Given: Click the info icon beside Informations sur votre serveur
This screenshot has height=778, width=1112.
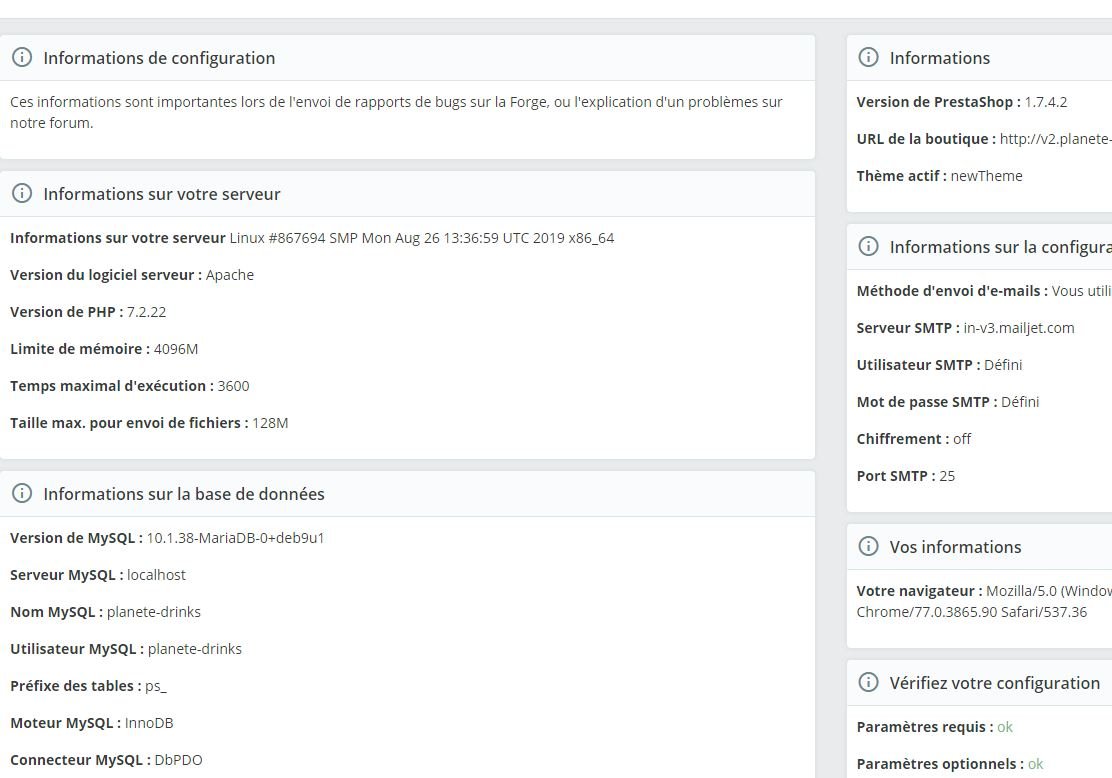Looking at the screenshot, I should click(22, 194).
